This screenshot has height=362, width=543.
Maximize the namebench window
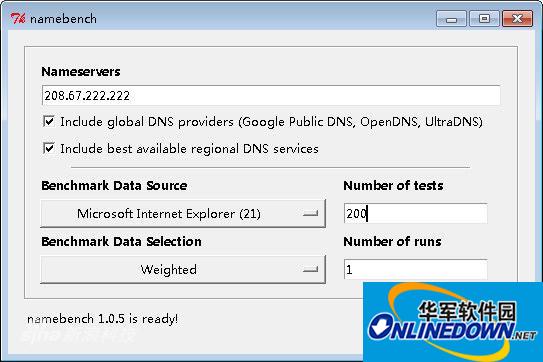pos(484,19)
